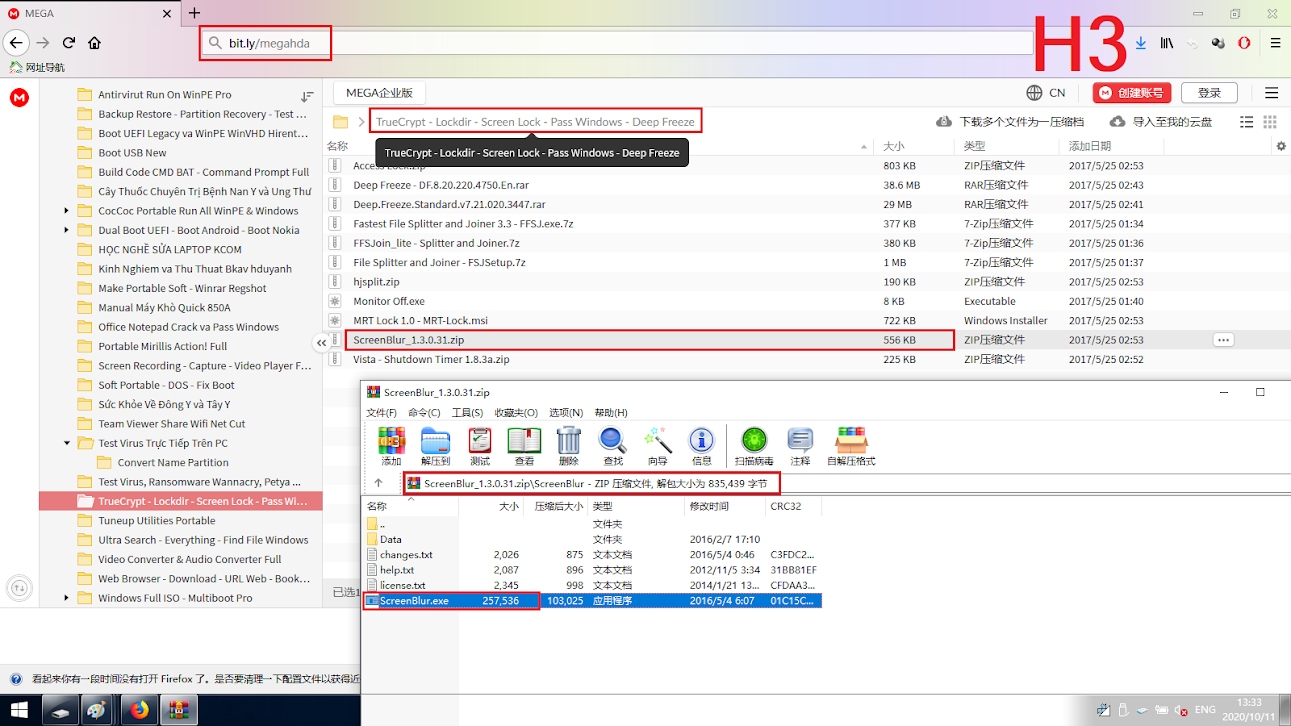This screenshot has width=1291, height=726.
Task: Sort MEGA files by 大小 column header
Action: (x=893, y=146)
